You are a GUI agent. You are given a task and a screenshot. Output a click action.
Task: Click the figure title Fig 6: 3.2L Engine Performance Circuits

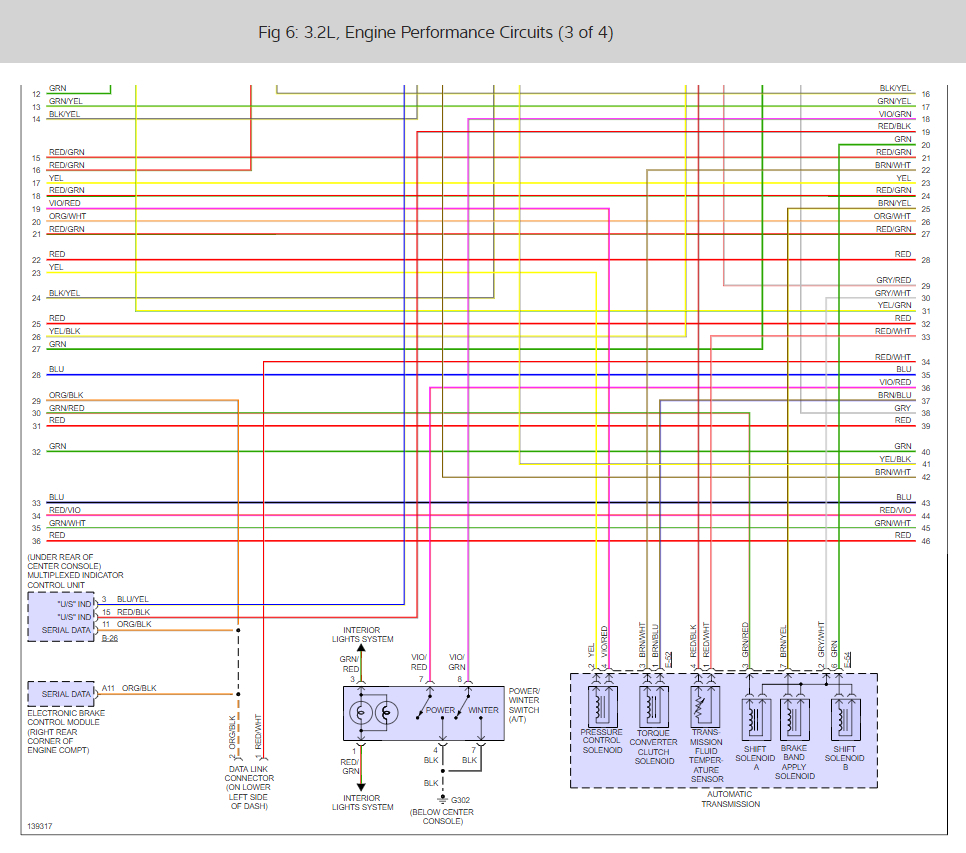[436, 32]
